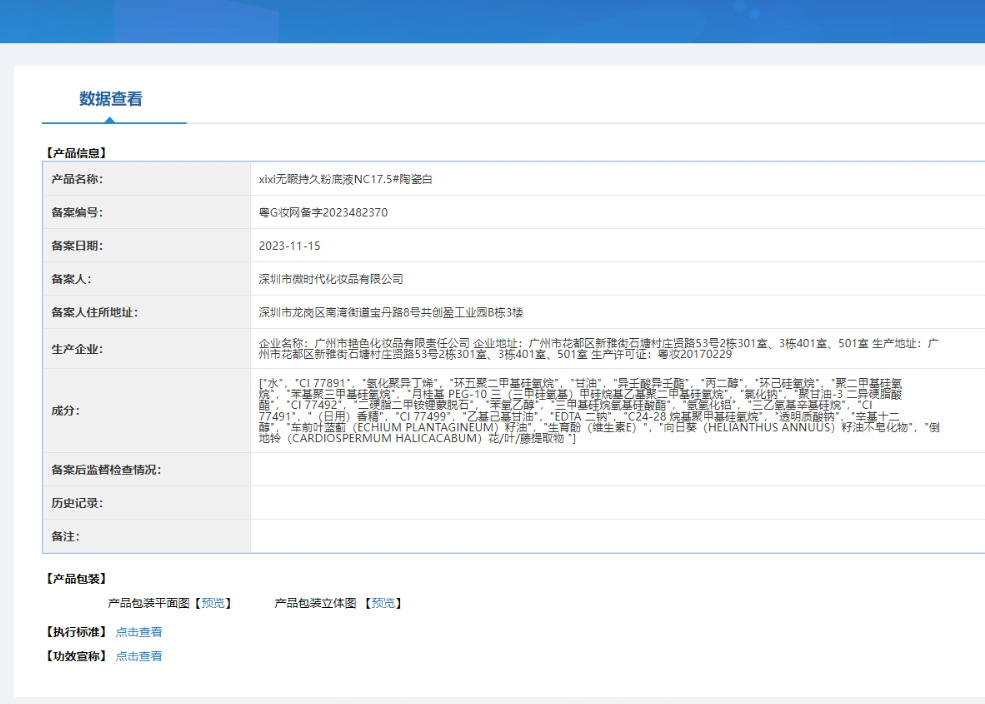985x704 pixels.
Task: Click the 历史记录 row label
Action: pyautogui.click(x=77, y=503)
